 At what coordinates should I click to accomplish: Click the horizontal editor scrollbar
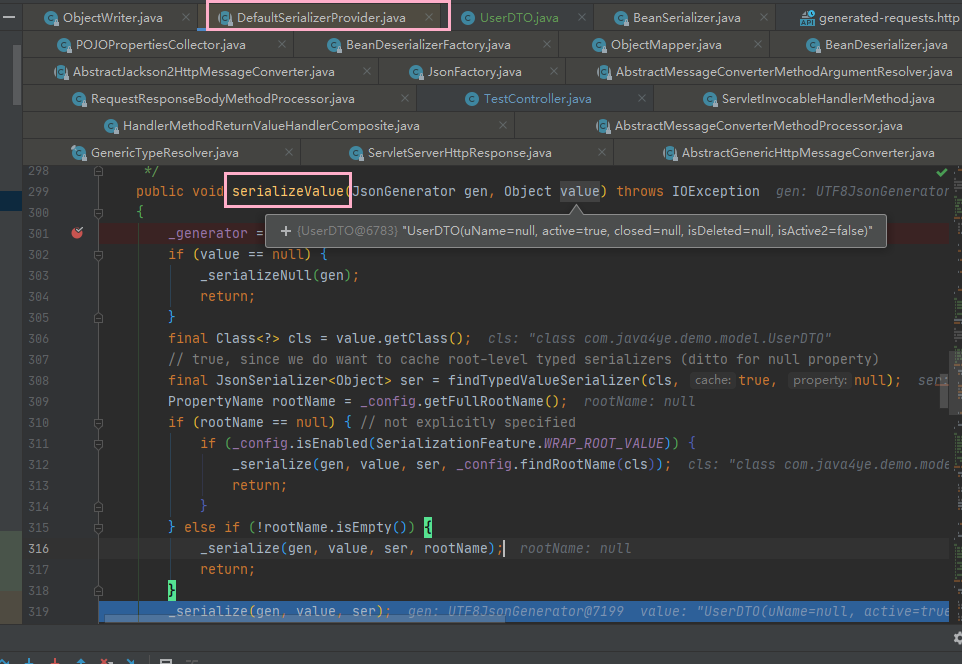click(x=304, y=619)
